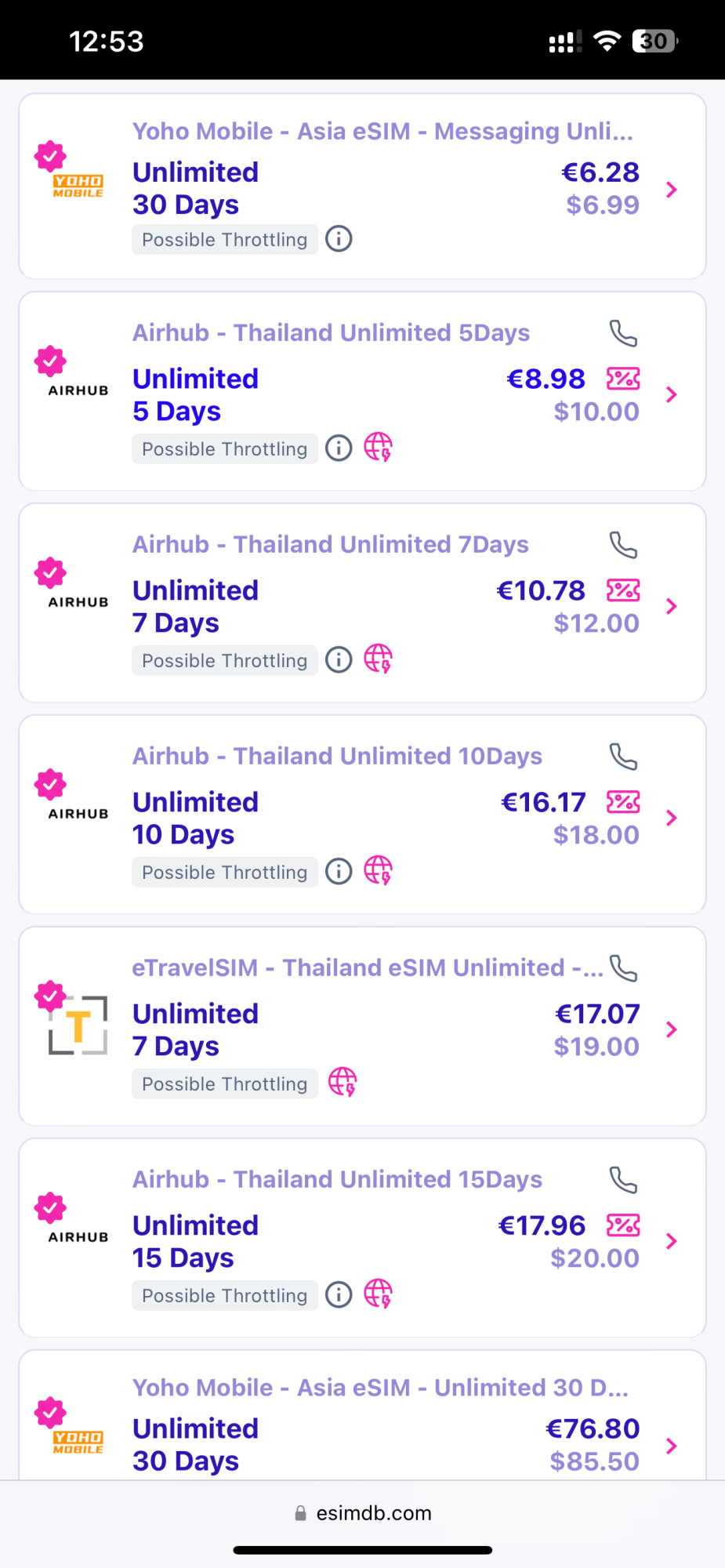Tap Possible Throttling tag on eTravelSIM plan
The height and width of the screenshot is (1568, 725).
[x=224, y=1083]
